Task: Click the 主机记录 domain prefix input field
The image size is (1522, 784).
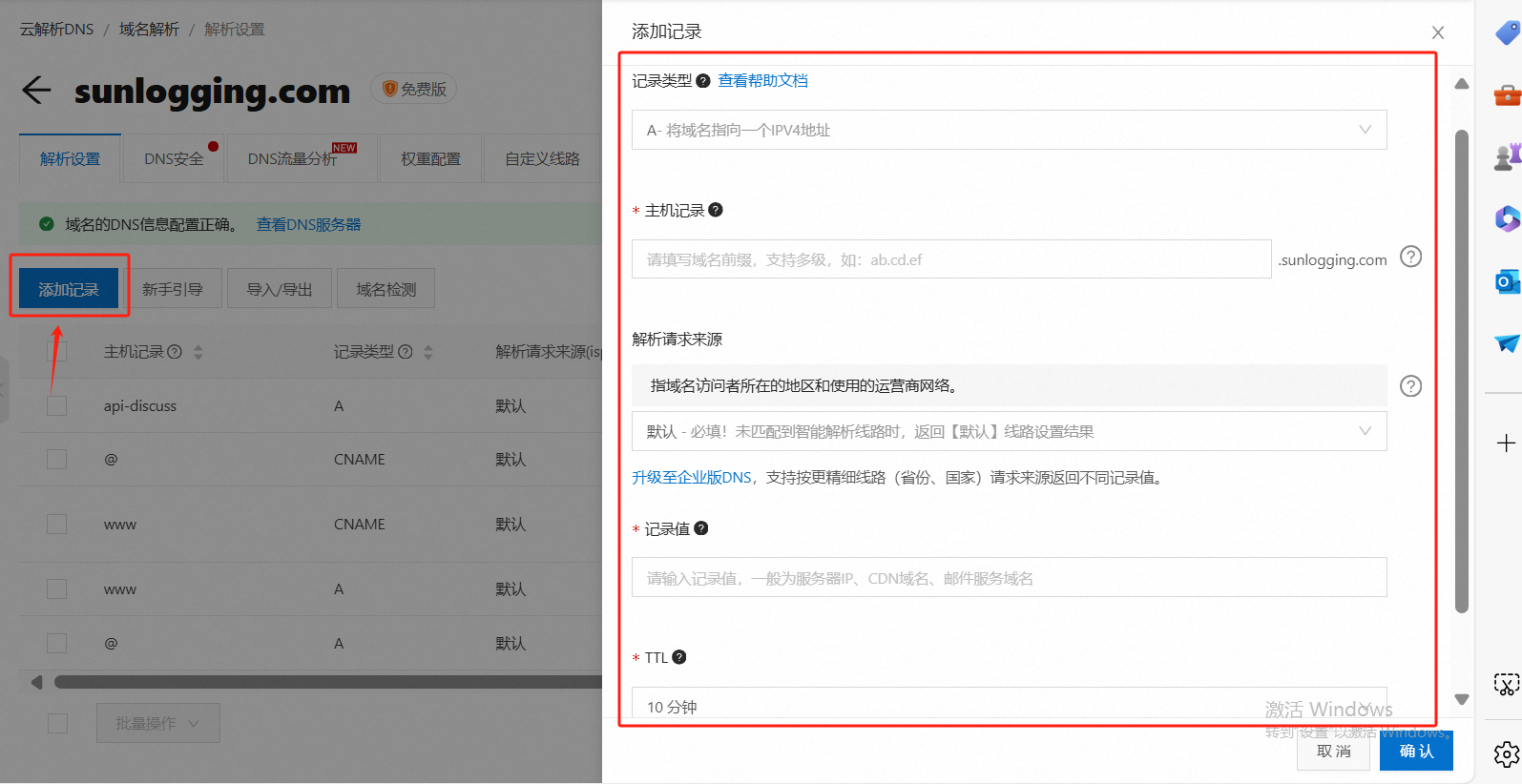Action: tap(950, 259)
